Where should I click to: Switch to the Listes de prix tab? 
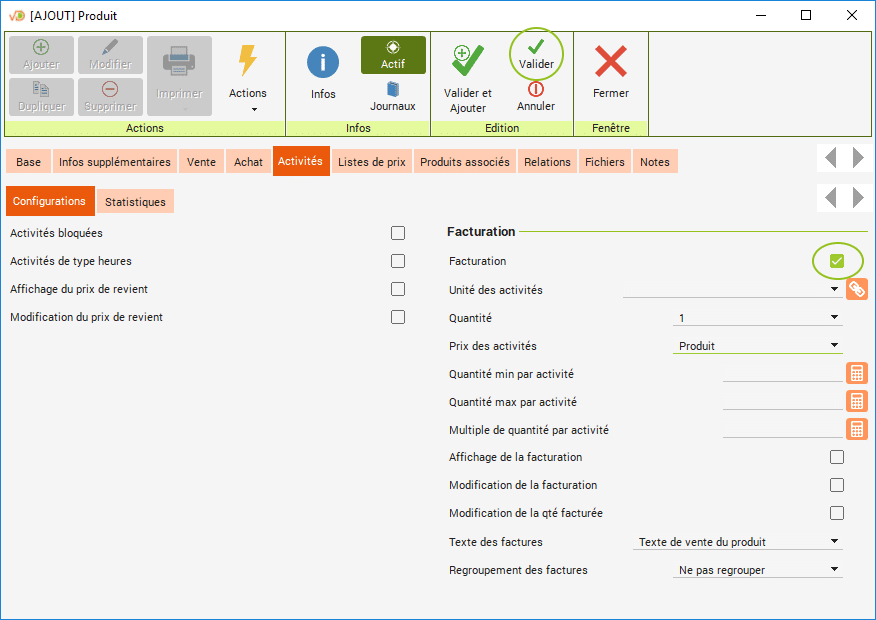point(372,162)
